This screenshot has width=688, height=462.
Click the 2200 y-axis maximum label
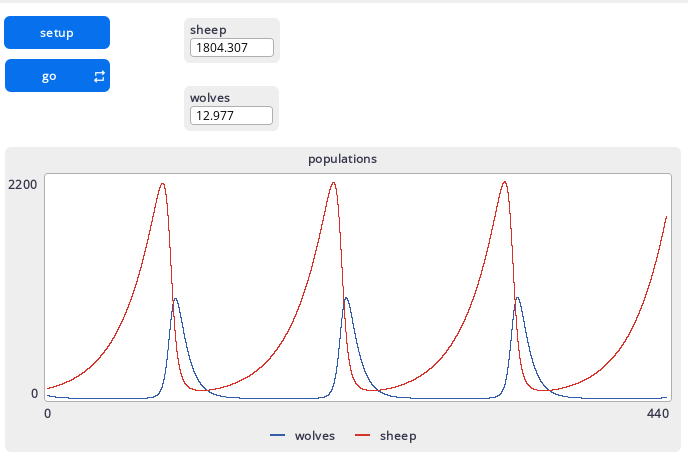click(22, 185)
